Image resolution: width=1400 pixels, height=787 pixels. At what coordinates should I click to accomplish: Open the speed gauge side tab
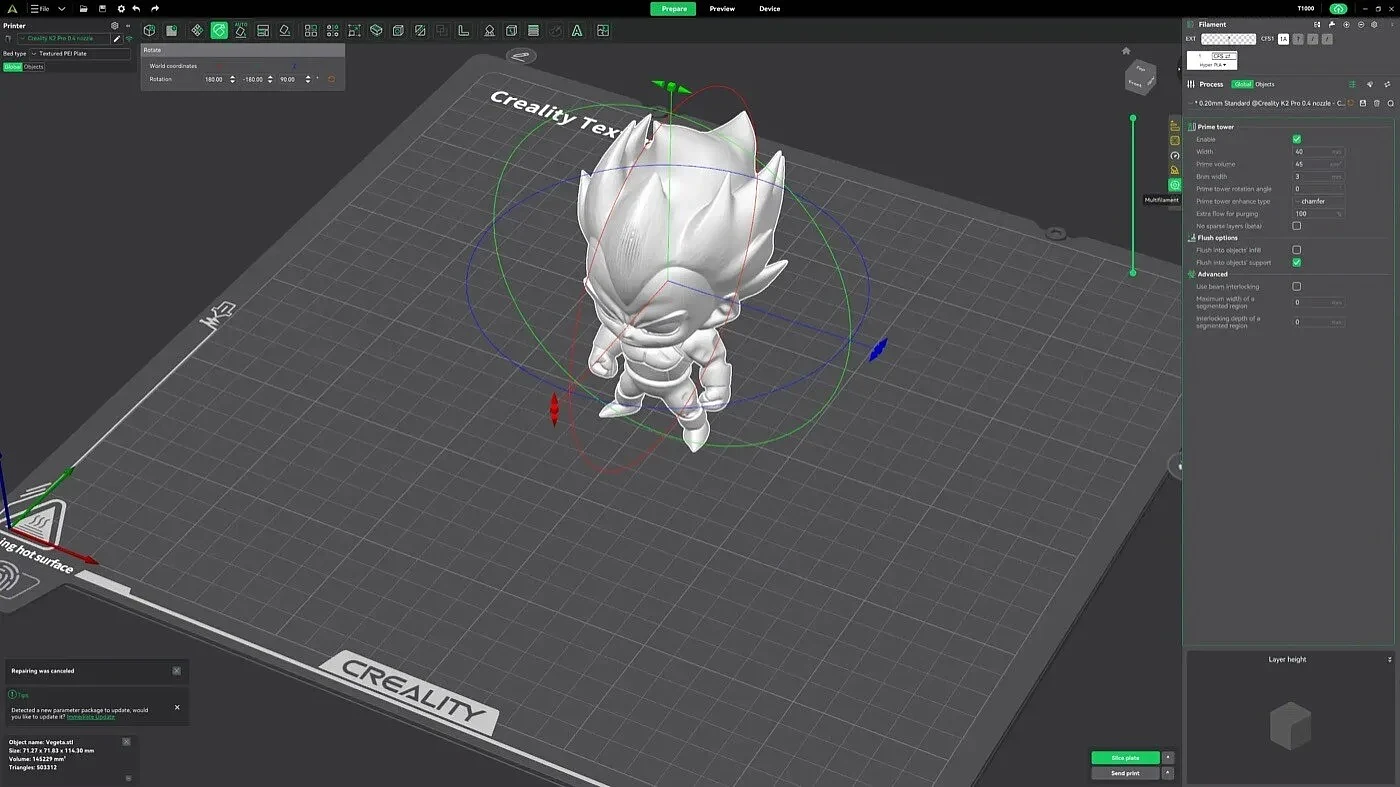(x=1175, y=155)
